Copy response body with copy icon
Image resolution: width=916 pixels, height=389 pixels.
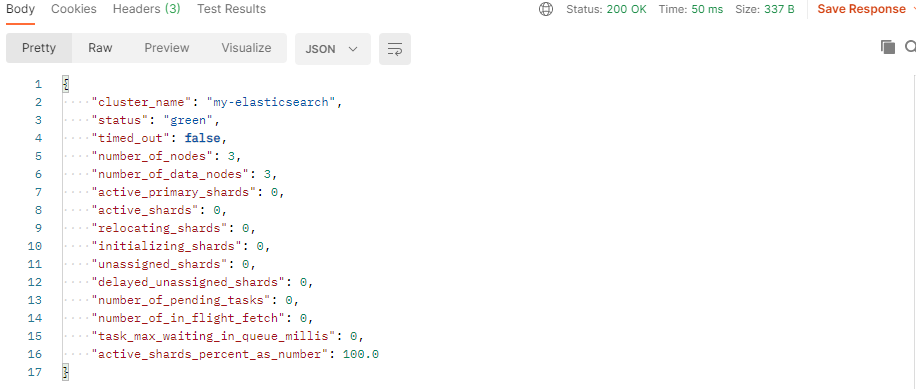[888, 47]
